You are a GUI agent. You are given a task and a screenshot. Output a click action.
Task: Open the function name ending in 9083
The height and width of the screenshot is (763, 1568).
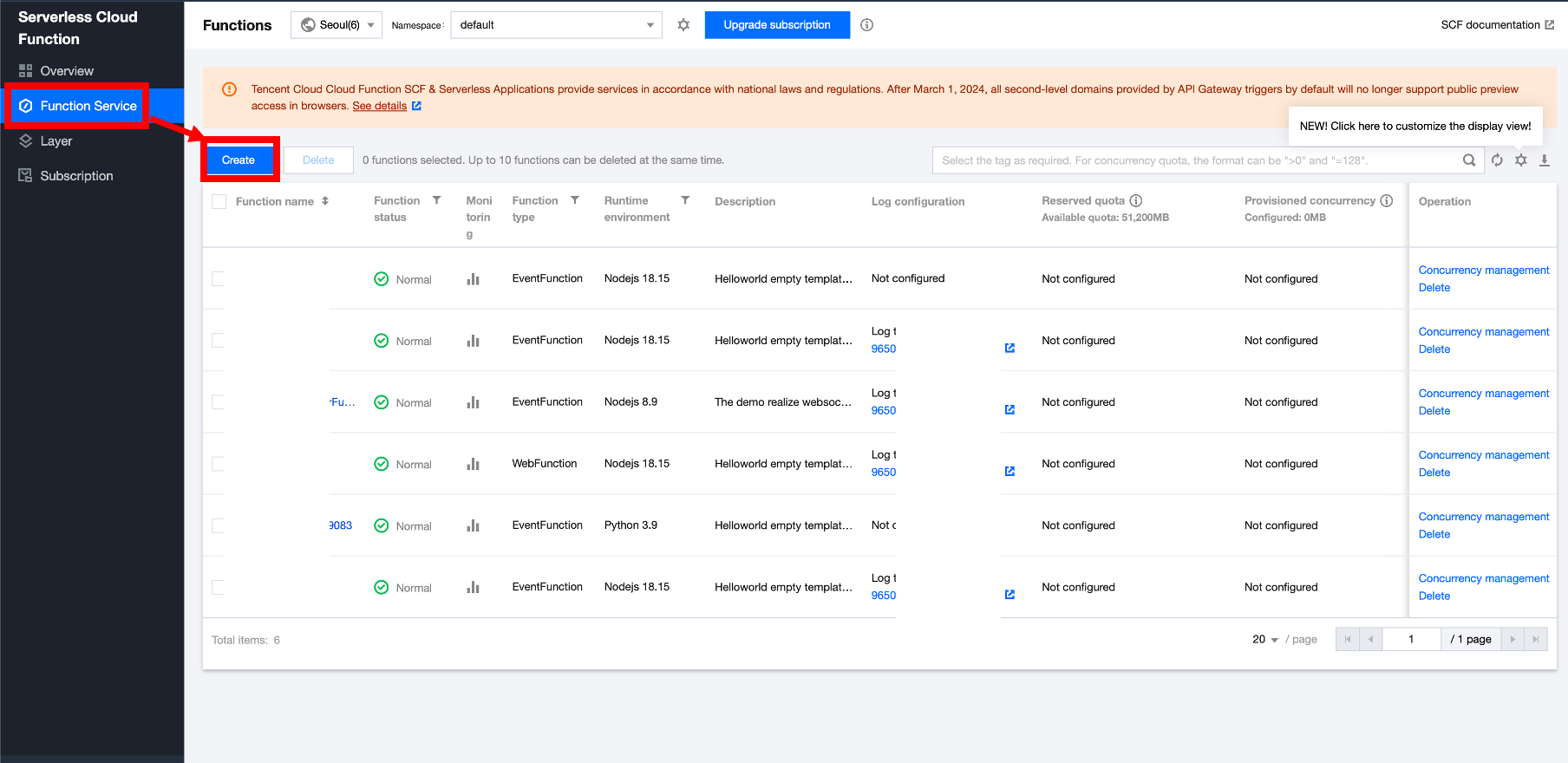pos(341,525)
